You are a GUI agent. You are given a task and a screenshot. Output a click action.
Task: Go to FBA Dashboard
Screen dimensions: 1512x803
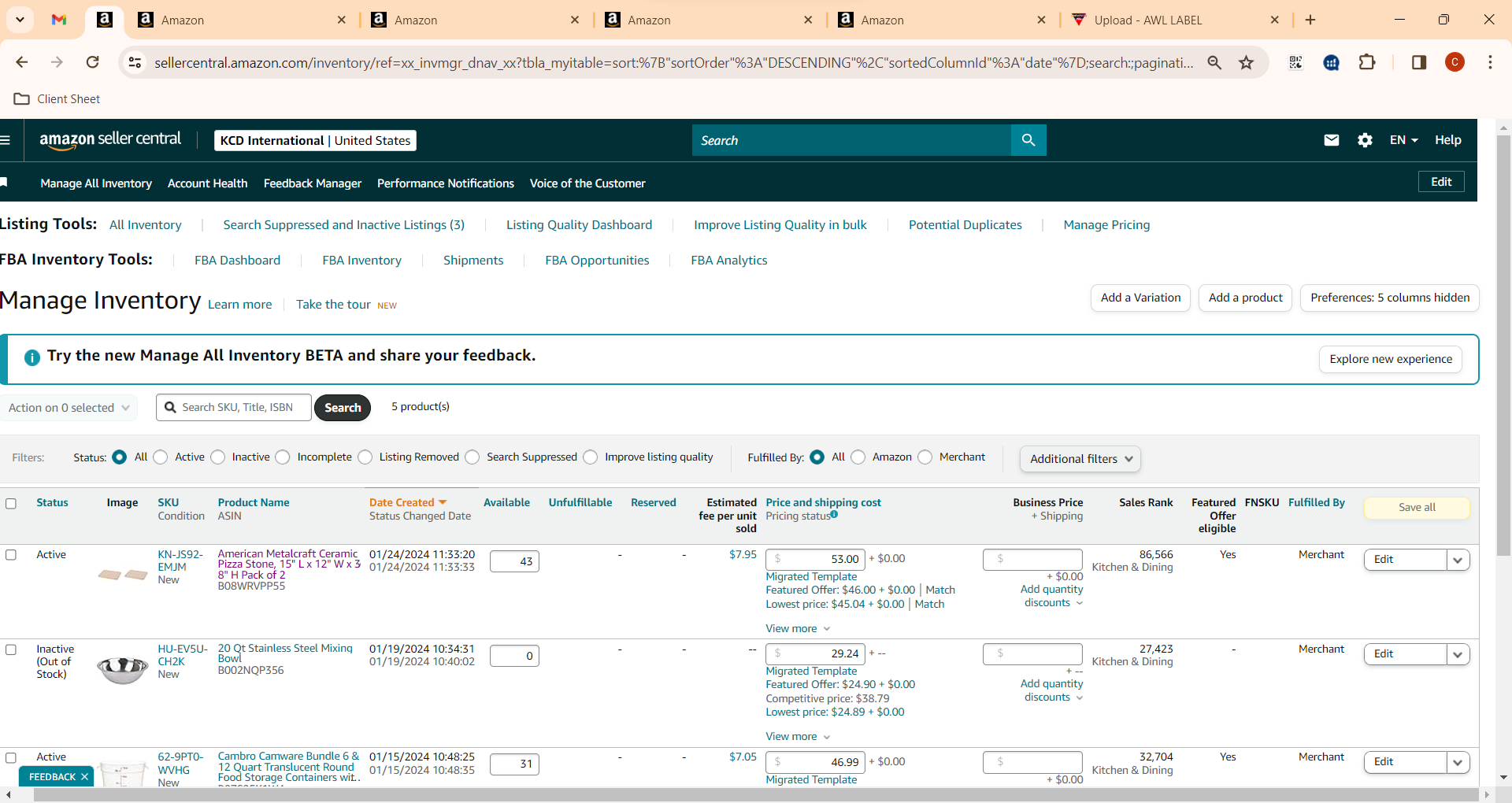tap(237, 261)
